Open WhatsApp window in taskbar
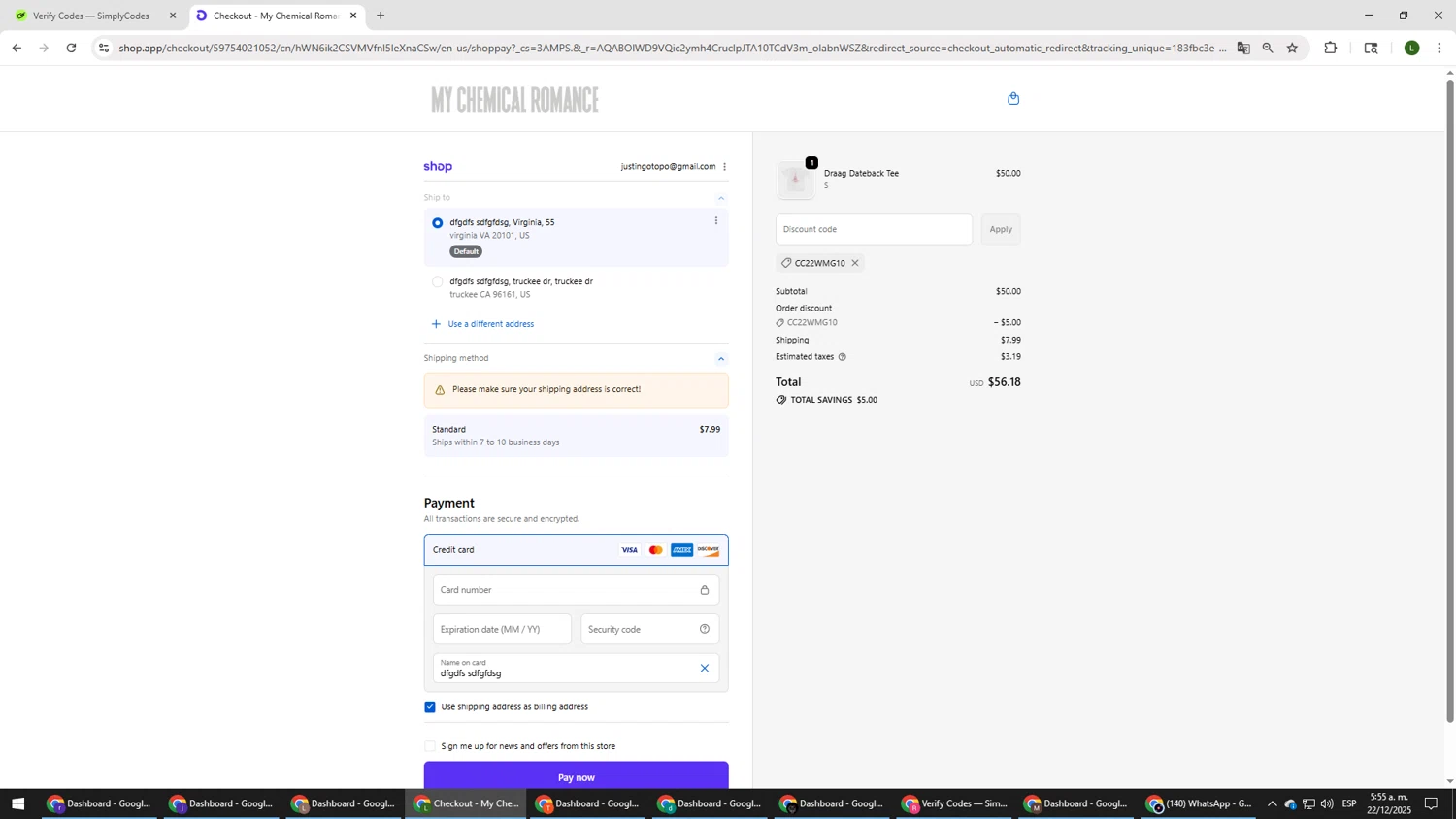 (1200, 803)
